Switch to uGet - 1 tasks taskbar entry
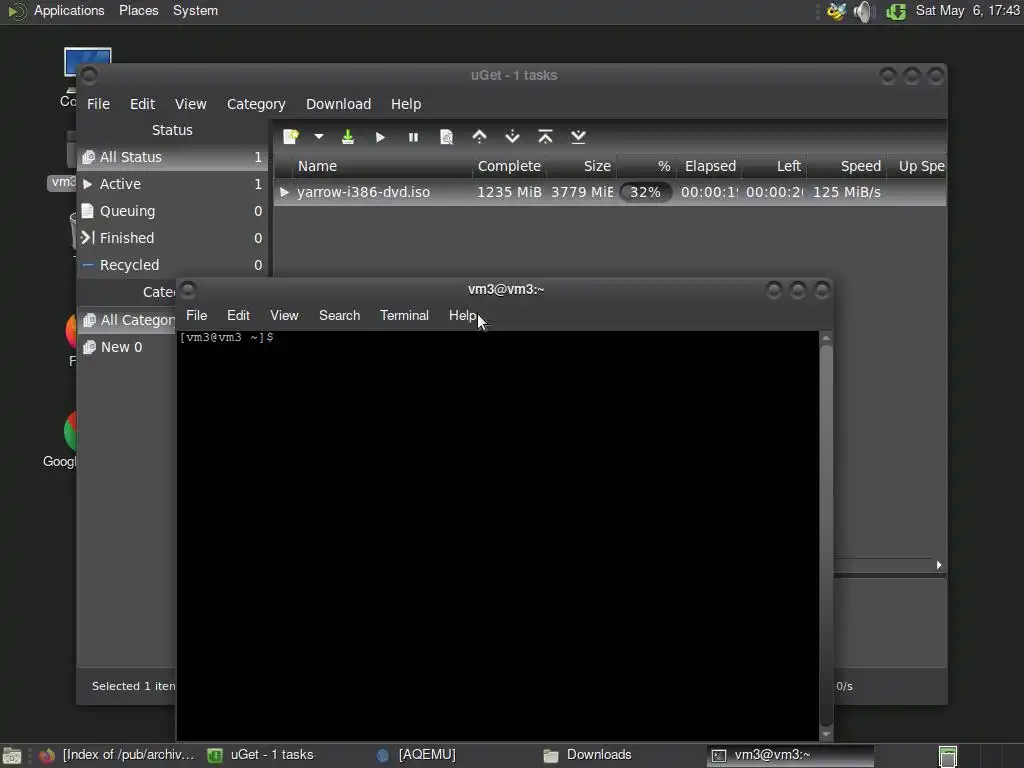The width and height of the screenshot is (1024, 768). (x=261, y=755)
